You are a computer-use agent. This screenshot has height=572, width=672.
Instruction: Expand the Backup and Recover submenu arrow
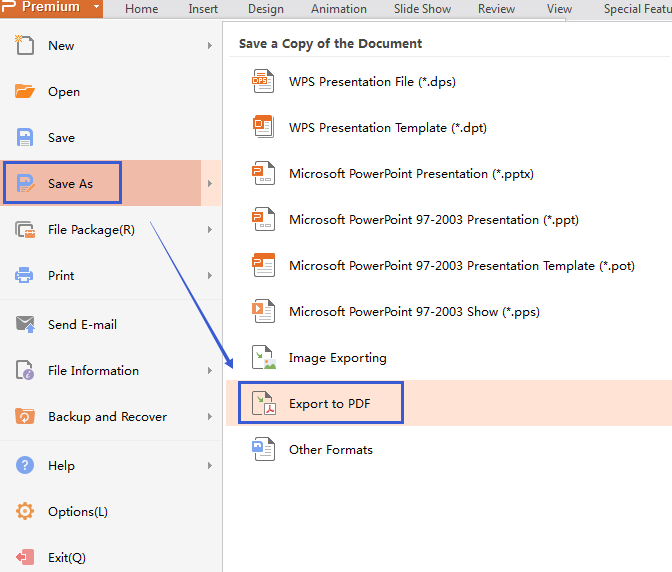click(x=210, y=416)
